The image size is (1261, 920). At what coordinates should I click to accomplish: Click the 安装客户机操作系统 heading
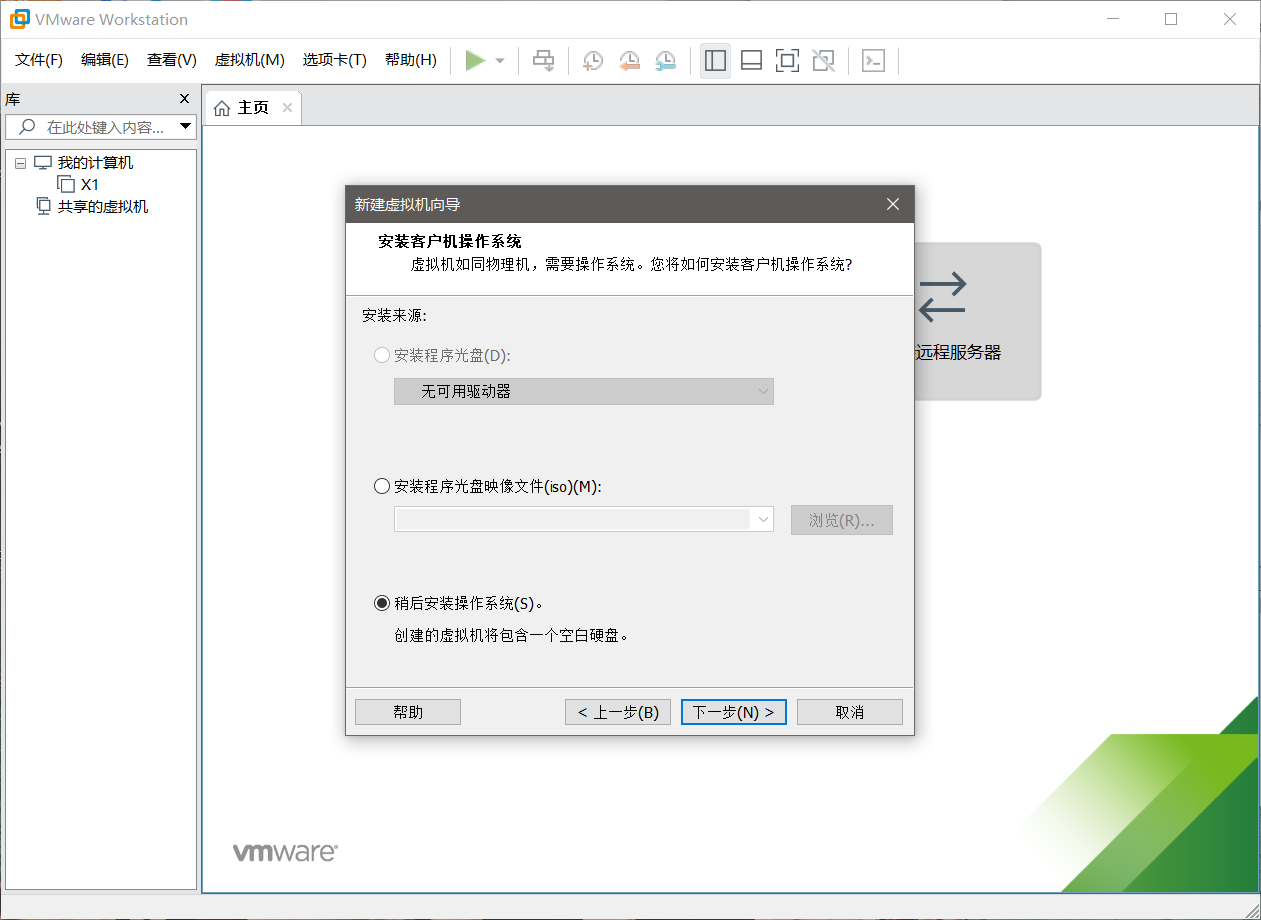coord(450,241)
